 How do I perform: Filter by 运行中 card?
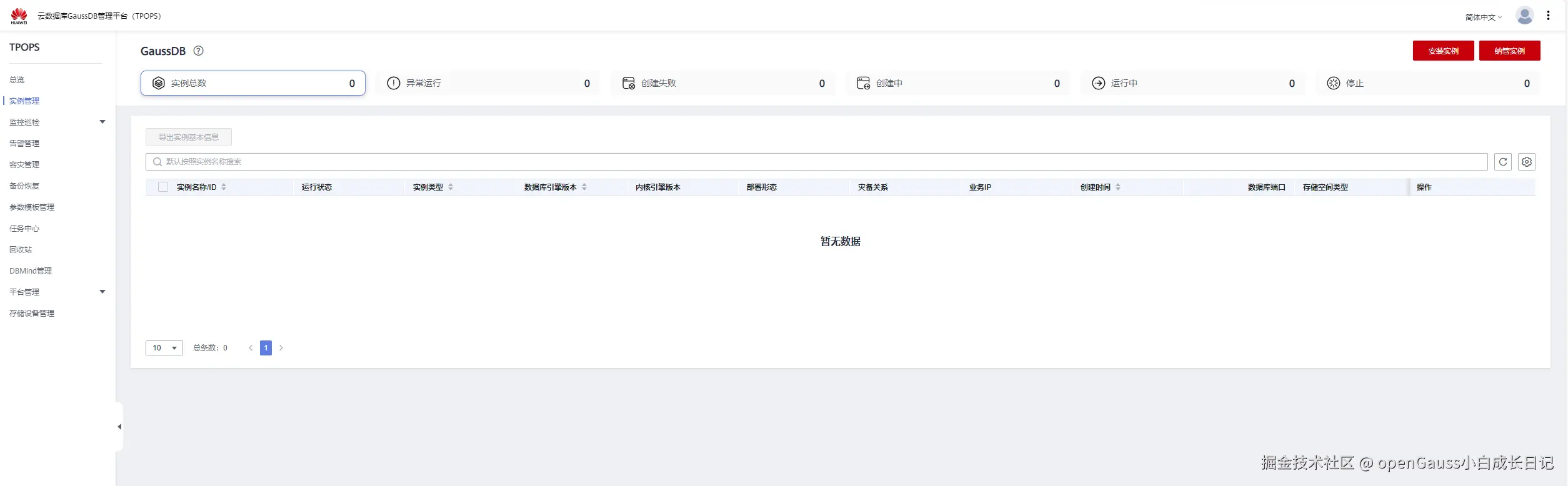1192,83
